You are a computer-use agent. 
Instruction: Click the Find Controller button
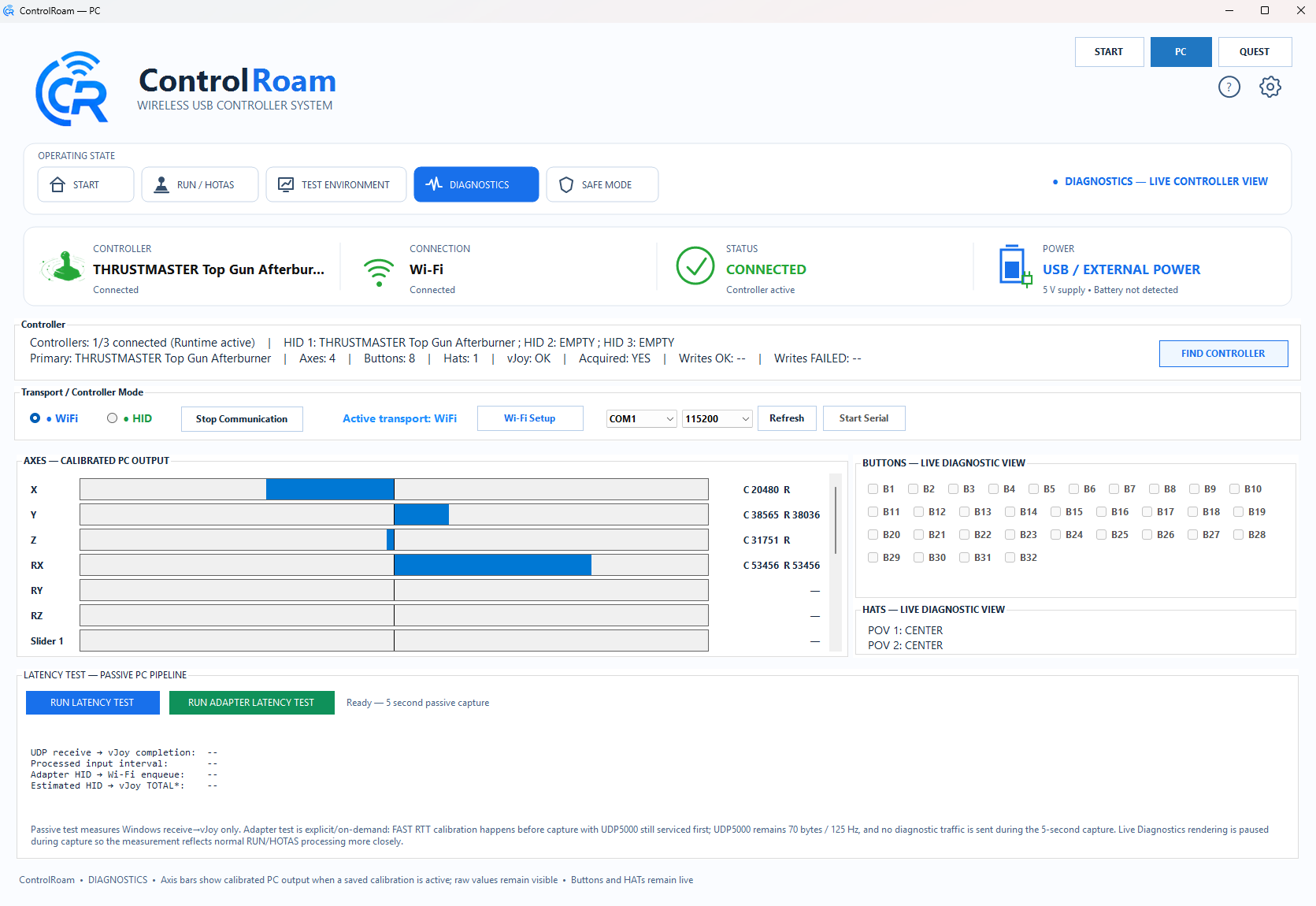(1223, 354)
